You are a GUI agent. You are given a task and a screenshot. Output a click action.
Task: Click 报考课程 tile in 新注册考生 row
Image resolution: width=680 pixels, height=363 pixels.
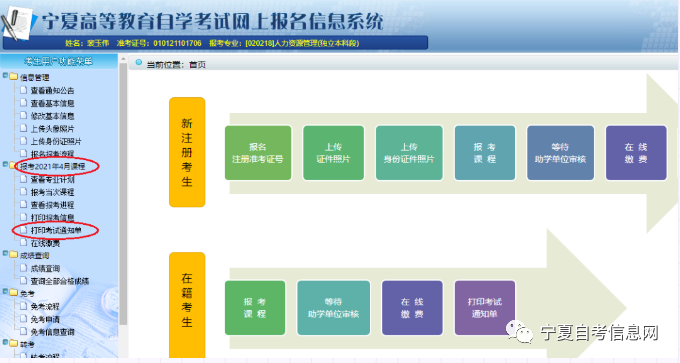coord(484,153)
